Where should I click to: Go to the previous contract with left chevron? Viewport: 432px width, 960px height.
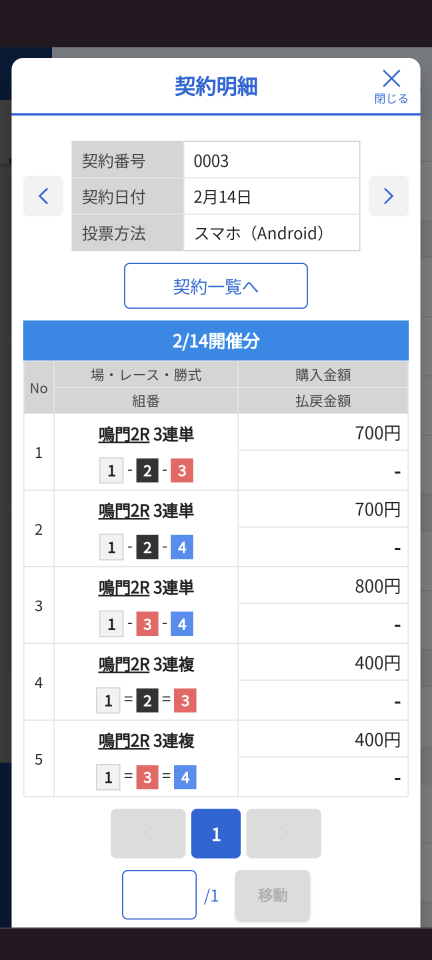(x=43, y=196)
